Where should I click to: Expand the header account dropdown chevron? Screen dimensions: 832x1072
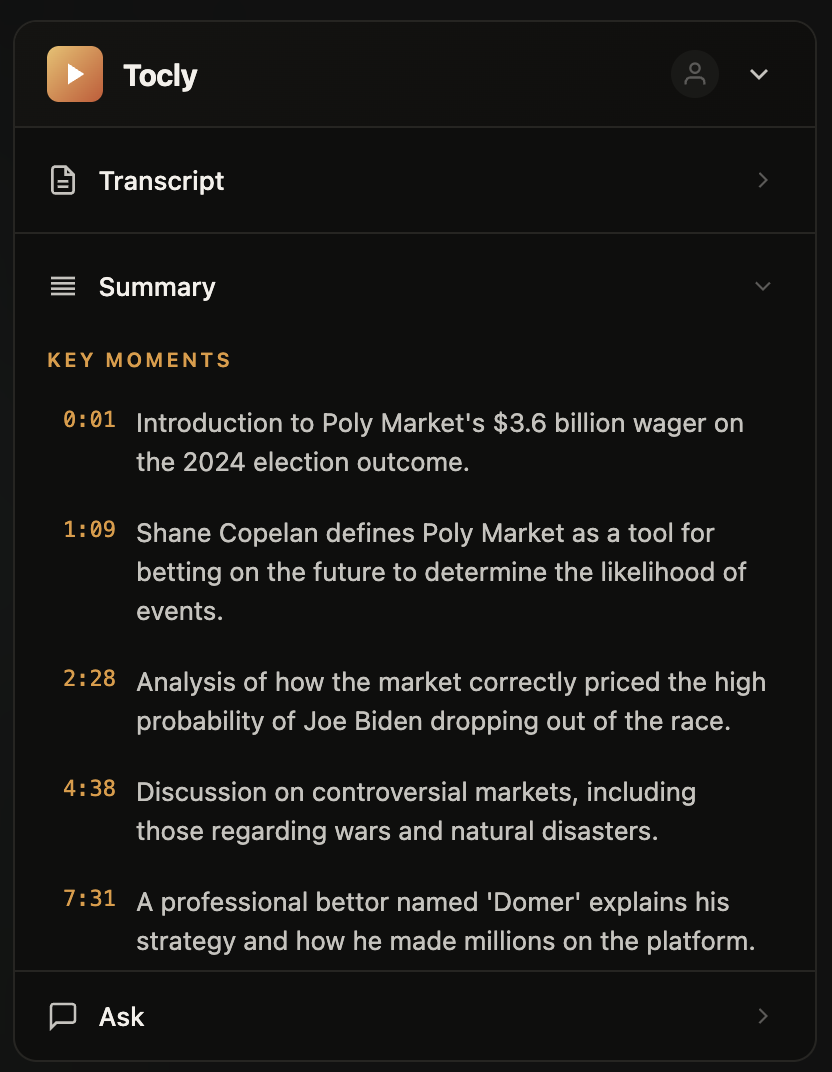pos(759,74)
